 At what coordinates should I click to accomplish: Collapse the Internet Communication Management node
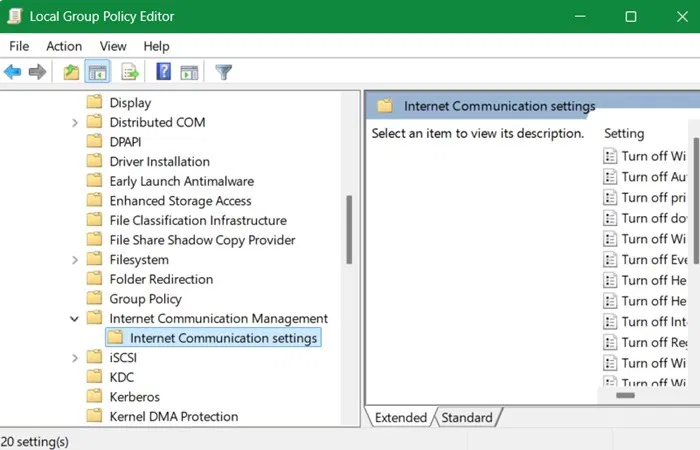pyautogui.click(x=75, y=319)
